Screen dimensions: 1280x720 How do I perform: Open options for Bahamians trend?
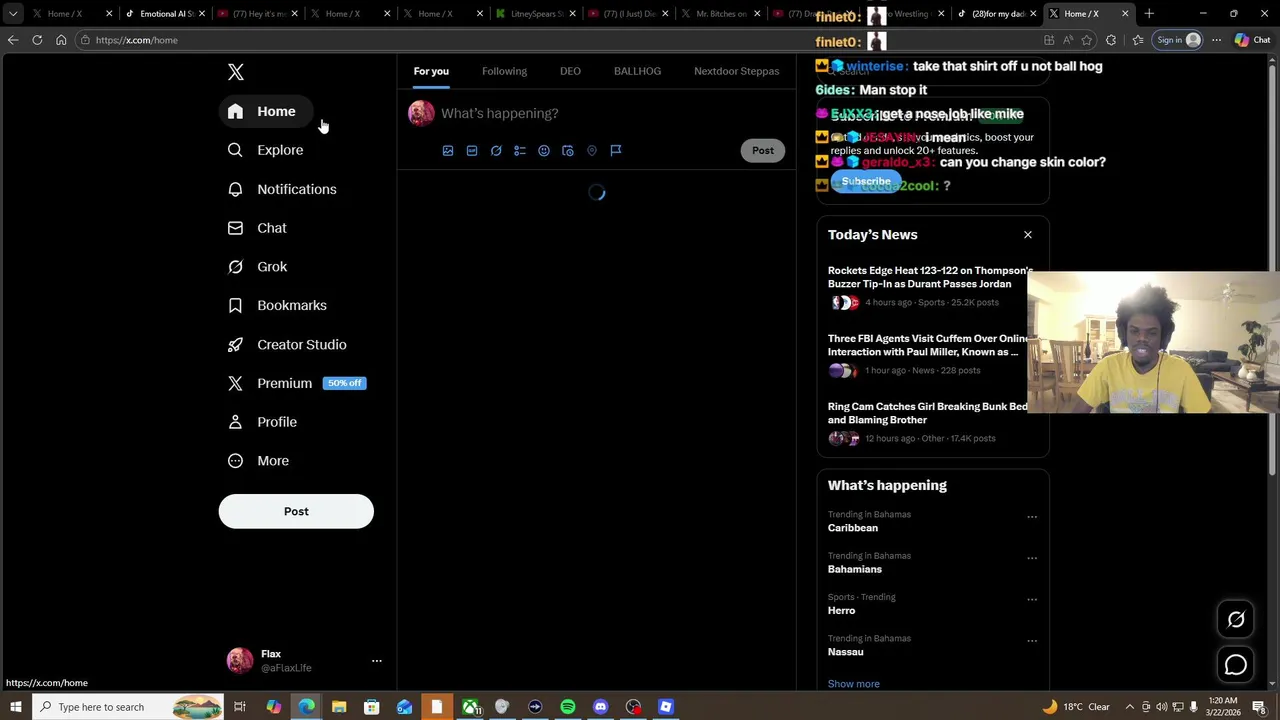click(1032, 558)
